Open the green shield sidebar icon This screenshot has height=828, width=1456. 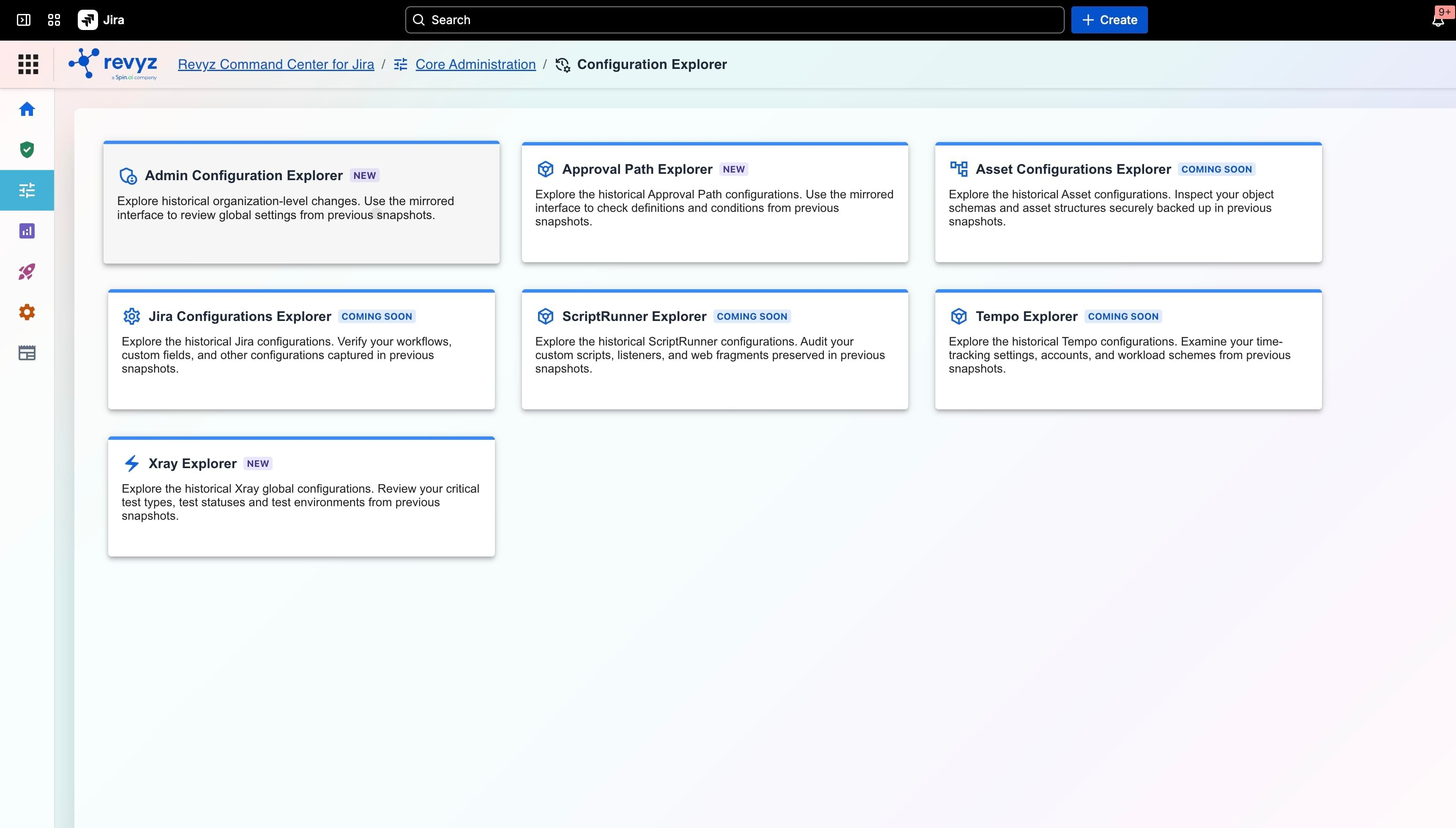click(x=27, y=150)
